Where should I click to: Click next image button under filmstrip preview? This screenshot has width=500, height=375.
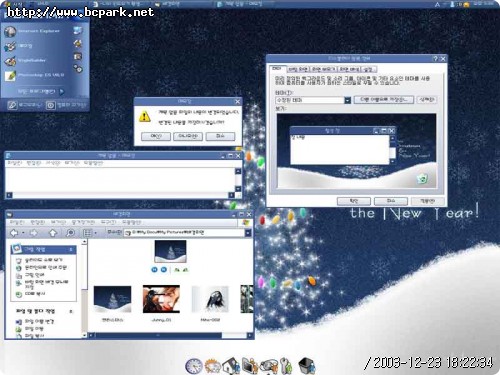pyautogui.click(x=164, y=269)
